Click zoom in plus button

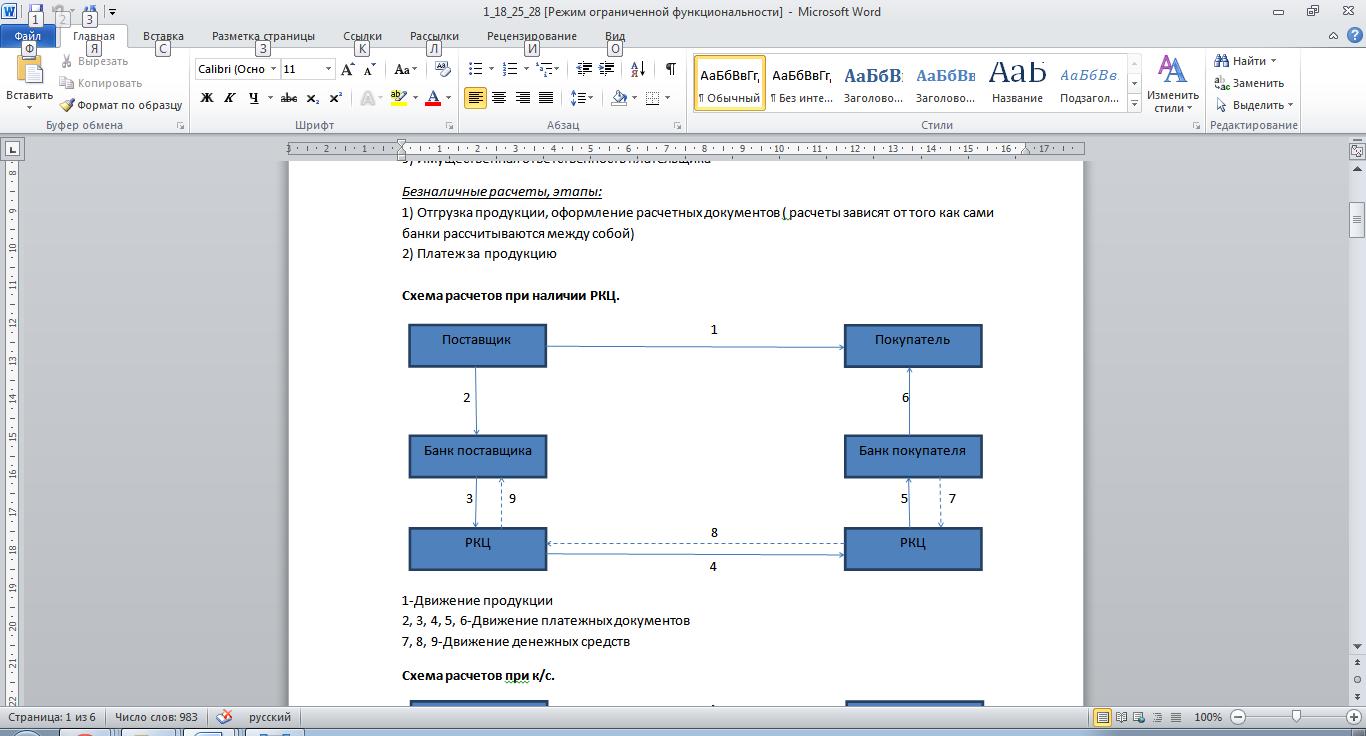click(1353, 717)
